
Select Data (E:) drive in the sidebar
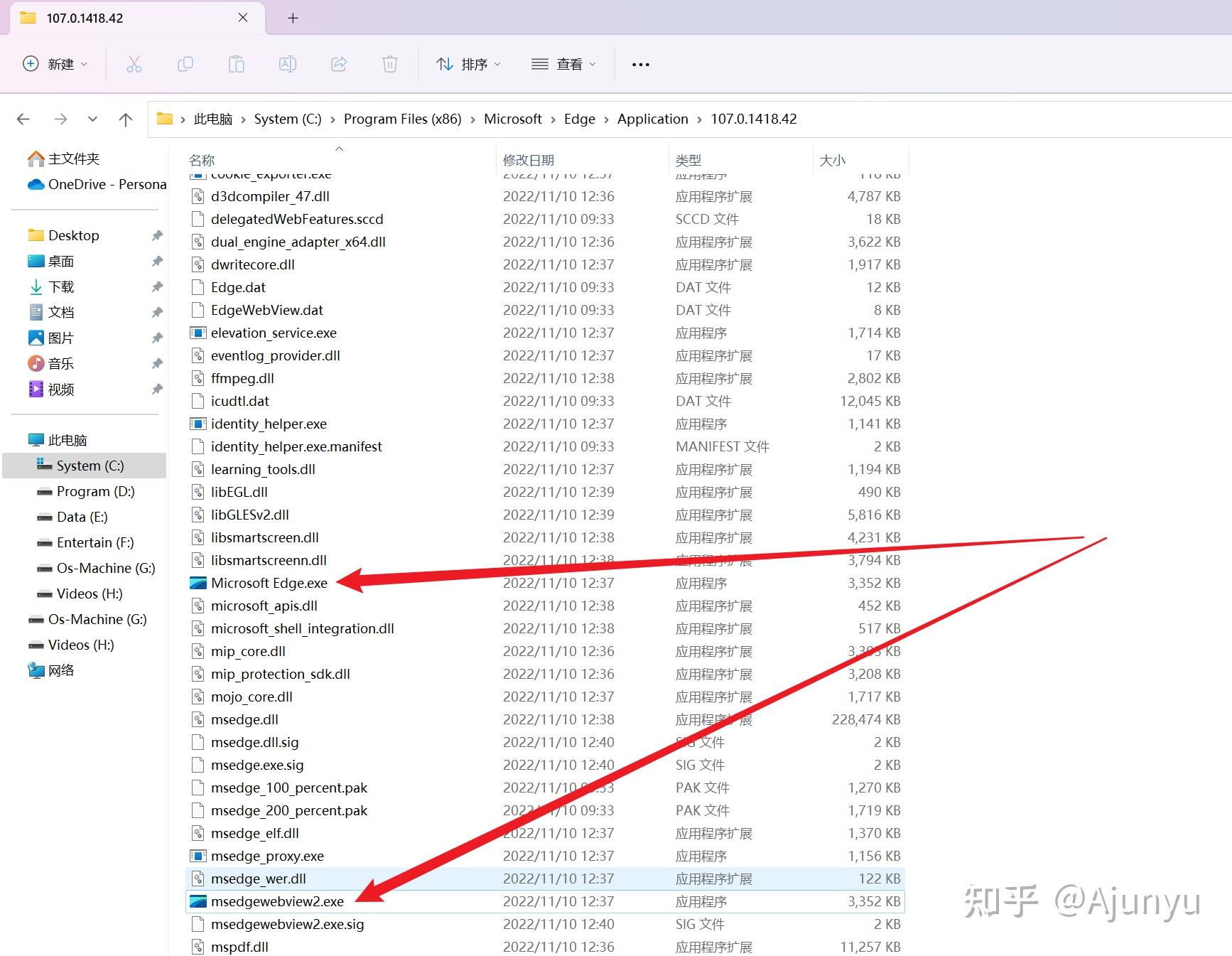tap(72, 517)
